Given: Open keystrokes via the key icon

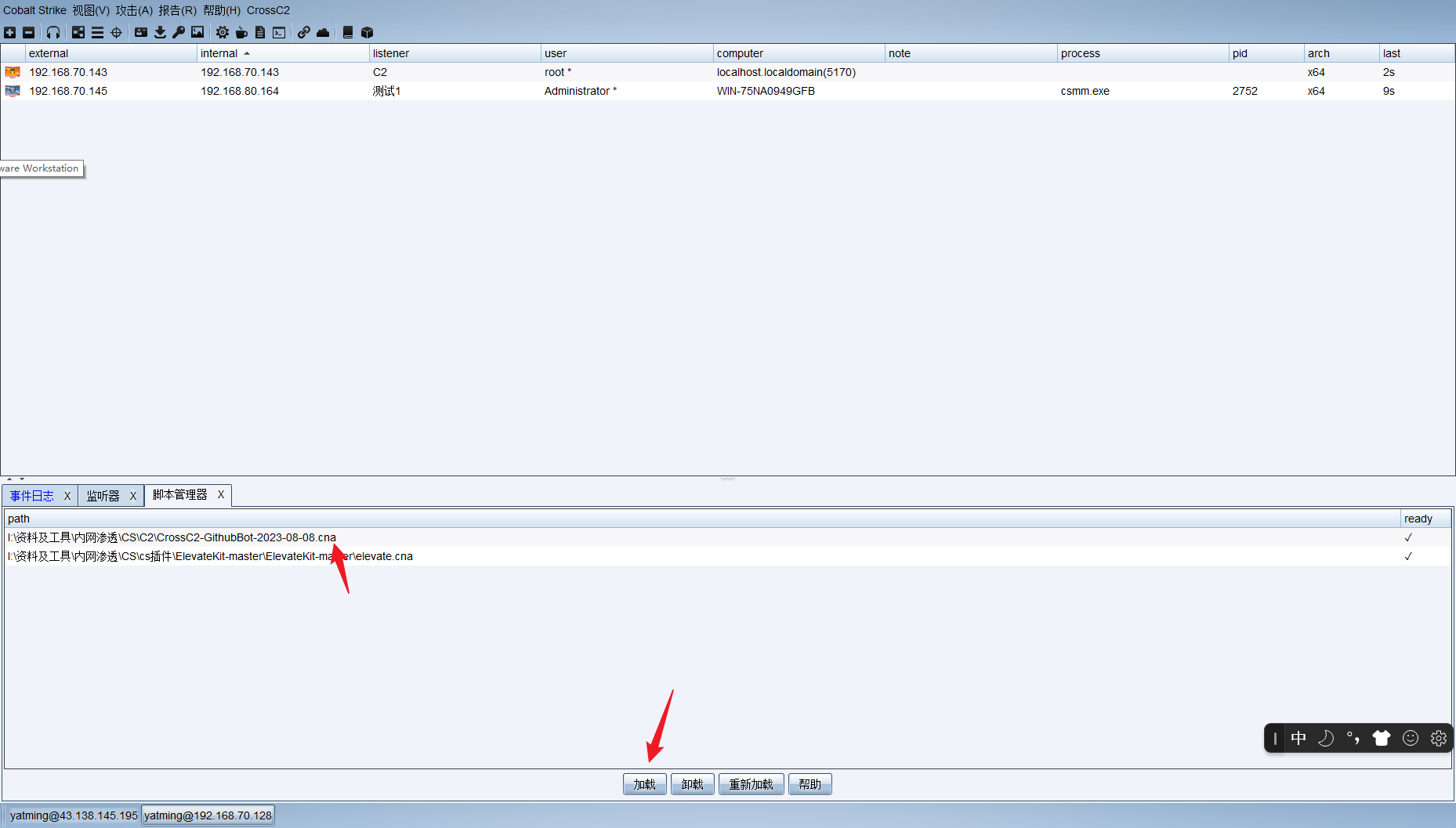Looking at the screenshot, I should (x=179, y=32).
